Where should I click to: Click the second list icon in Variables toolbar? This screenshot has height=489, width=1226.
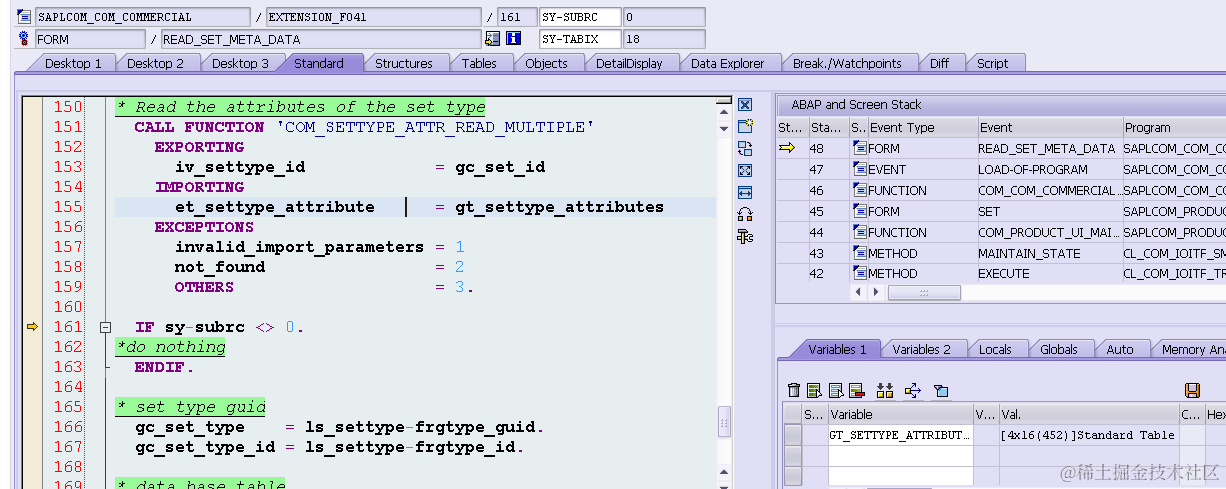(835, 390)
